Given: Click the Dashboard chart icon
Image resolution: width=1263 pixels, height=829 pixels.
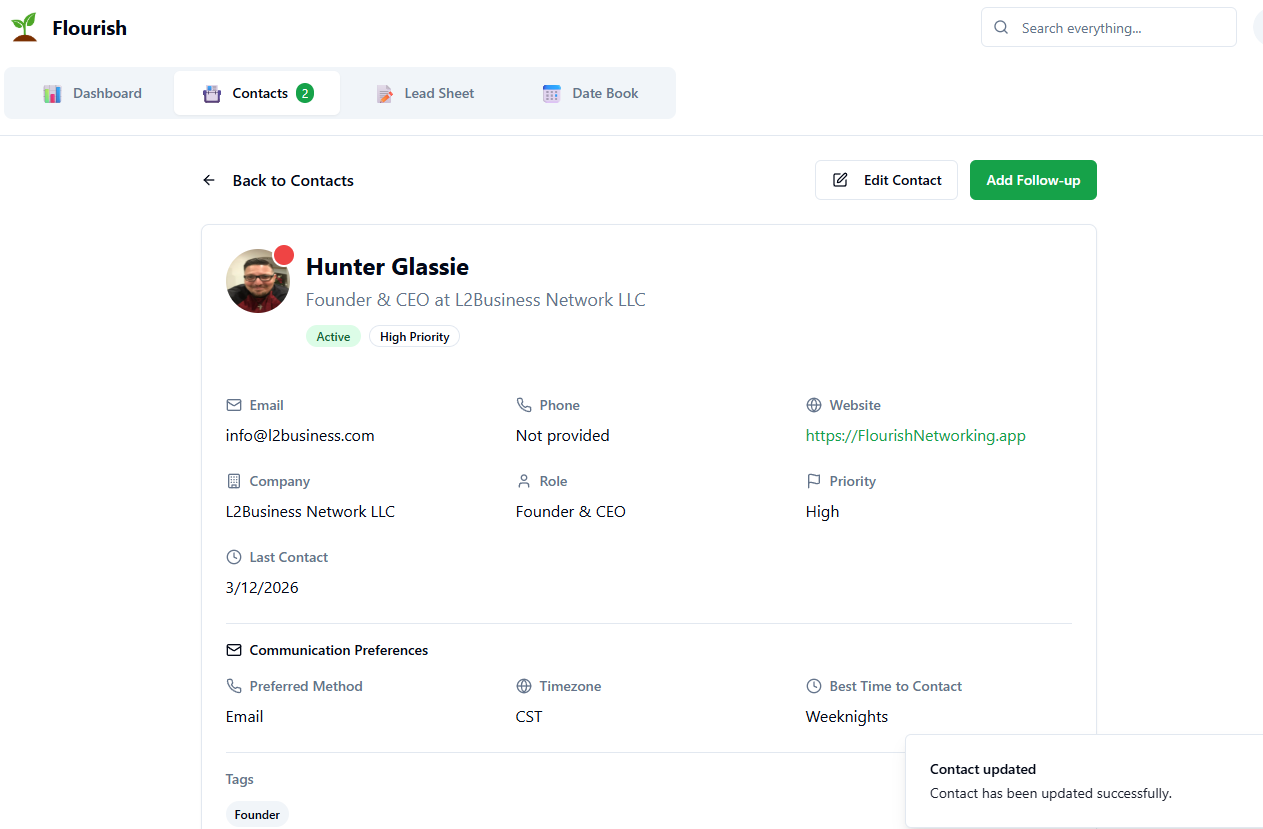Looking at the screenshot, I should coord(52,94).
